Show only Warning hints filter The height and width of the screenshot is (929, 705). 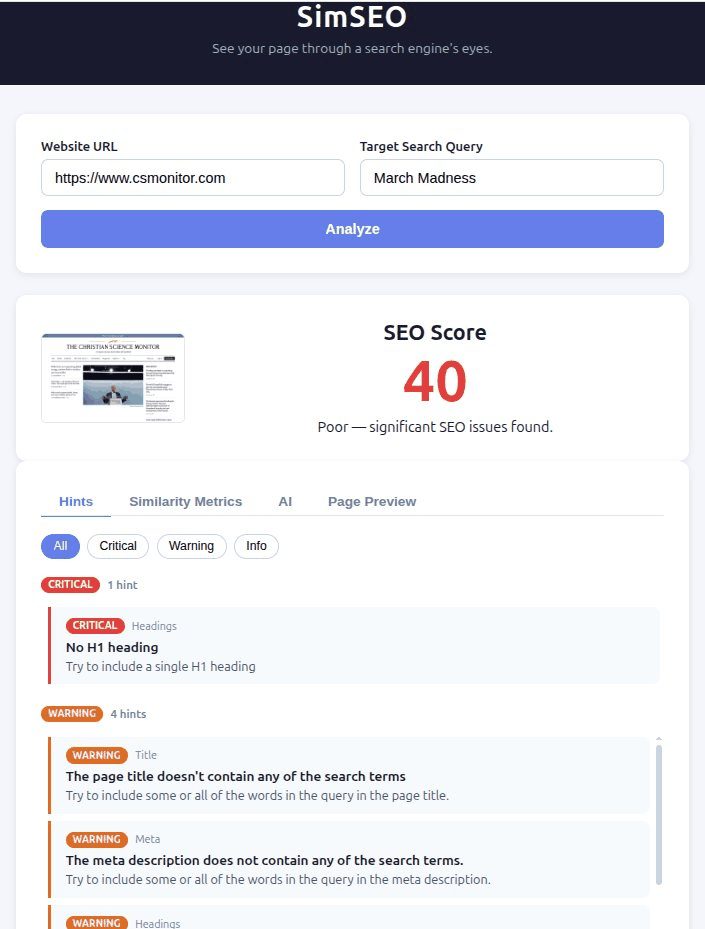(191, 546)
